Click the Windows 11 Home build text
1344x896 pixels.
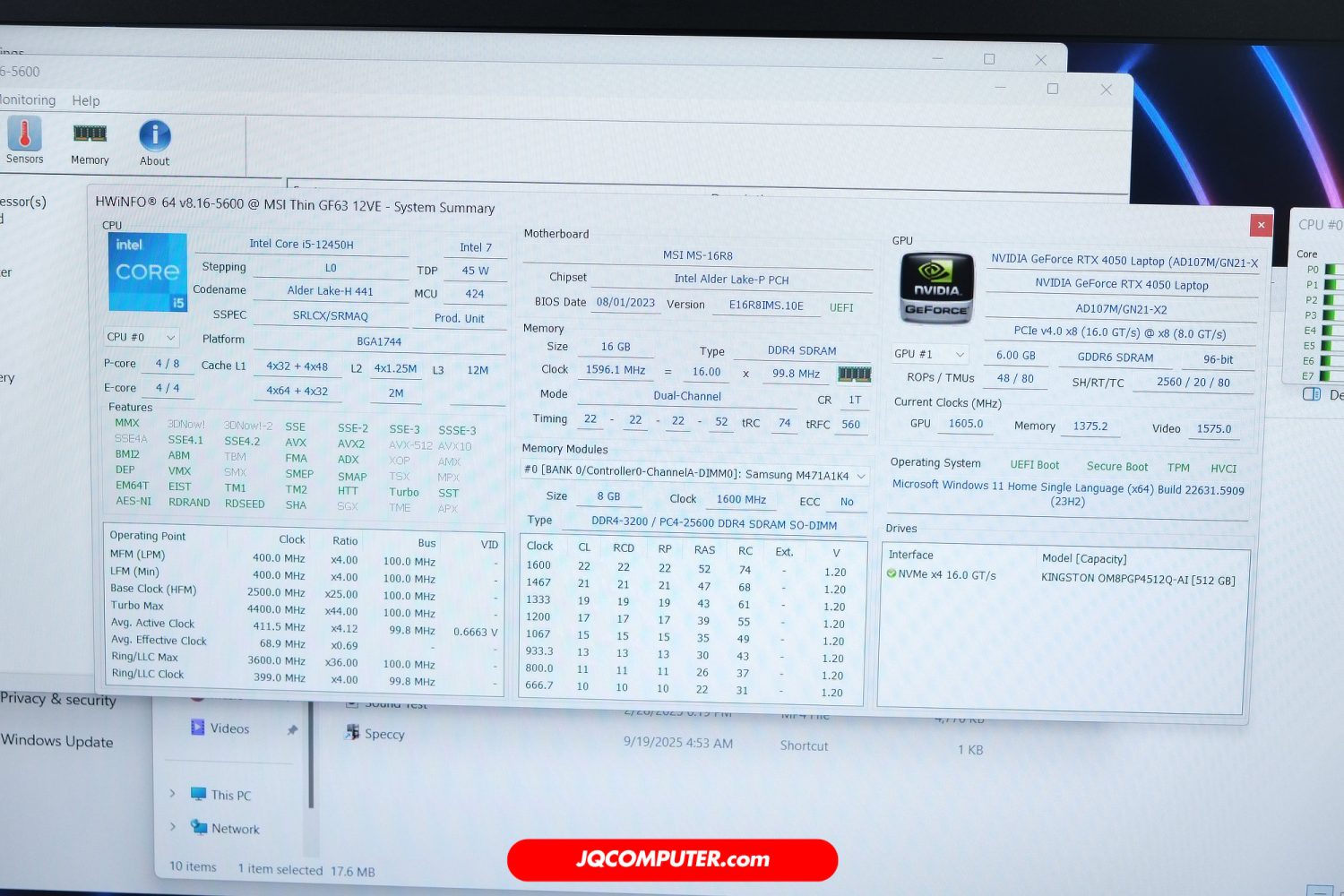point(1068,494)
